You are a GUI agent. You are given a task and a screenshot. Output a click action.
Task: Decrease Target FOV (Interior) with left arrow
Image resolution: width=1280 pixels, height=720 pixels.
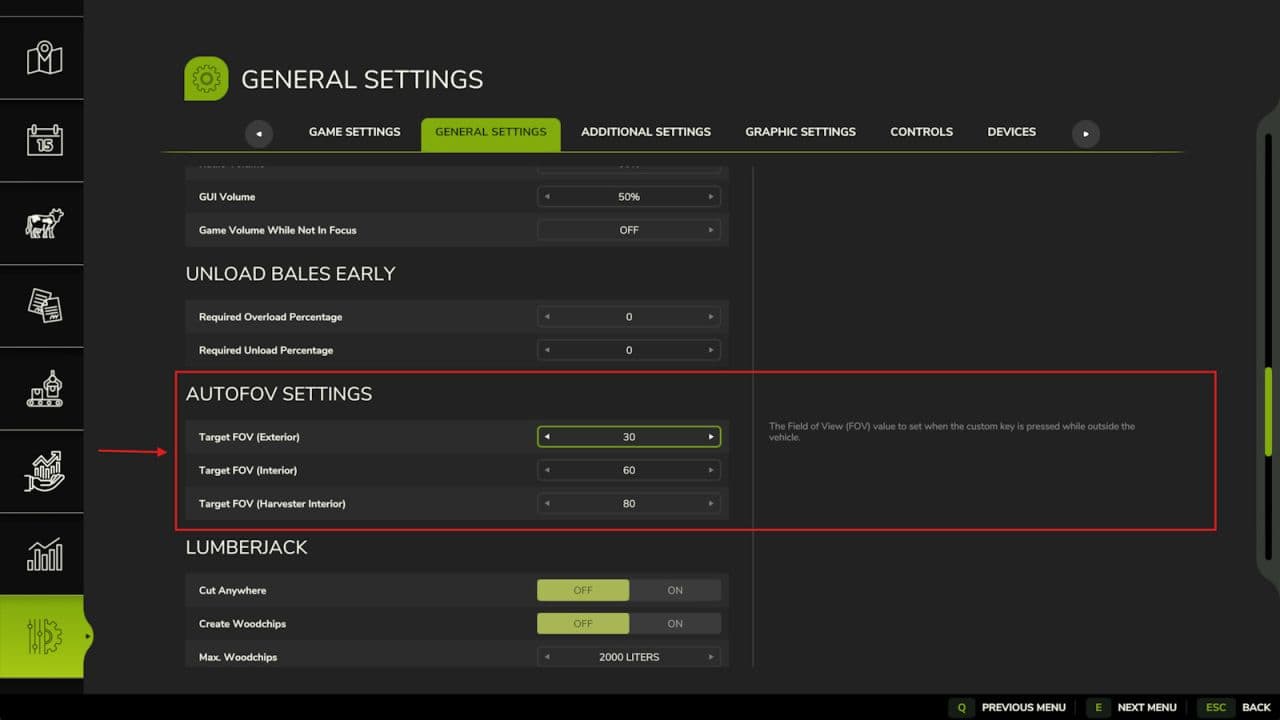click(547, 470)
